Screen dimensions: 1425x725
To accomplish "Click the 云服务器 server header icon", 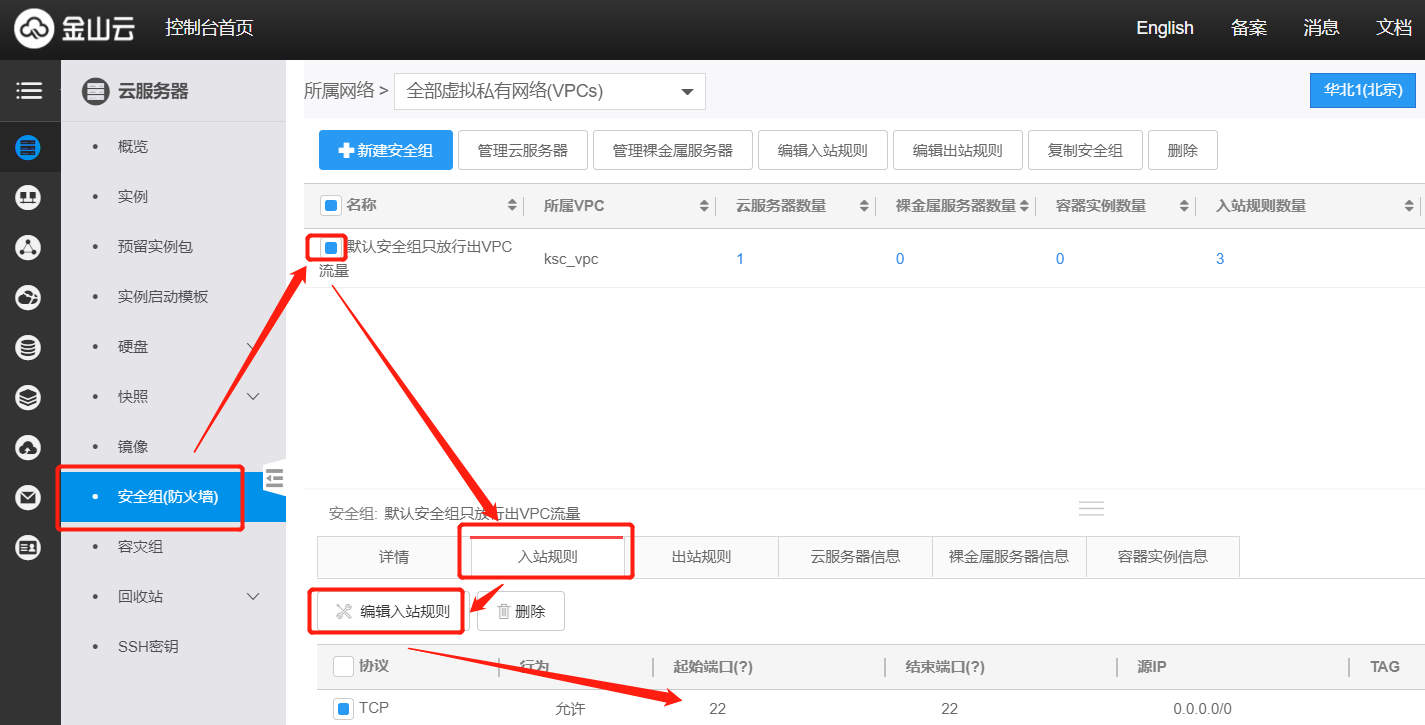I will (95, 91).
